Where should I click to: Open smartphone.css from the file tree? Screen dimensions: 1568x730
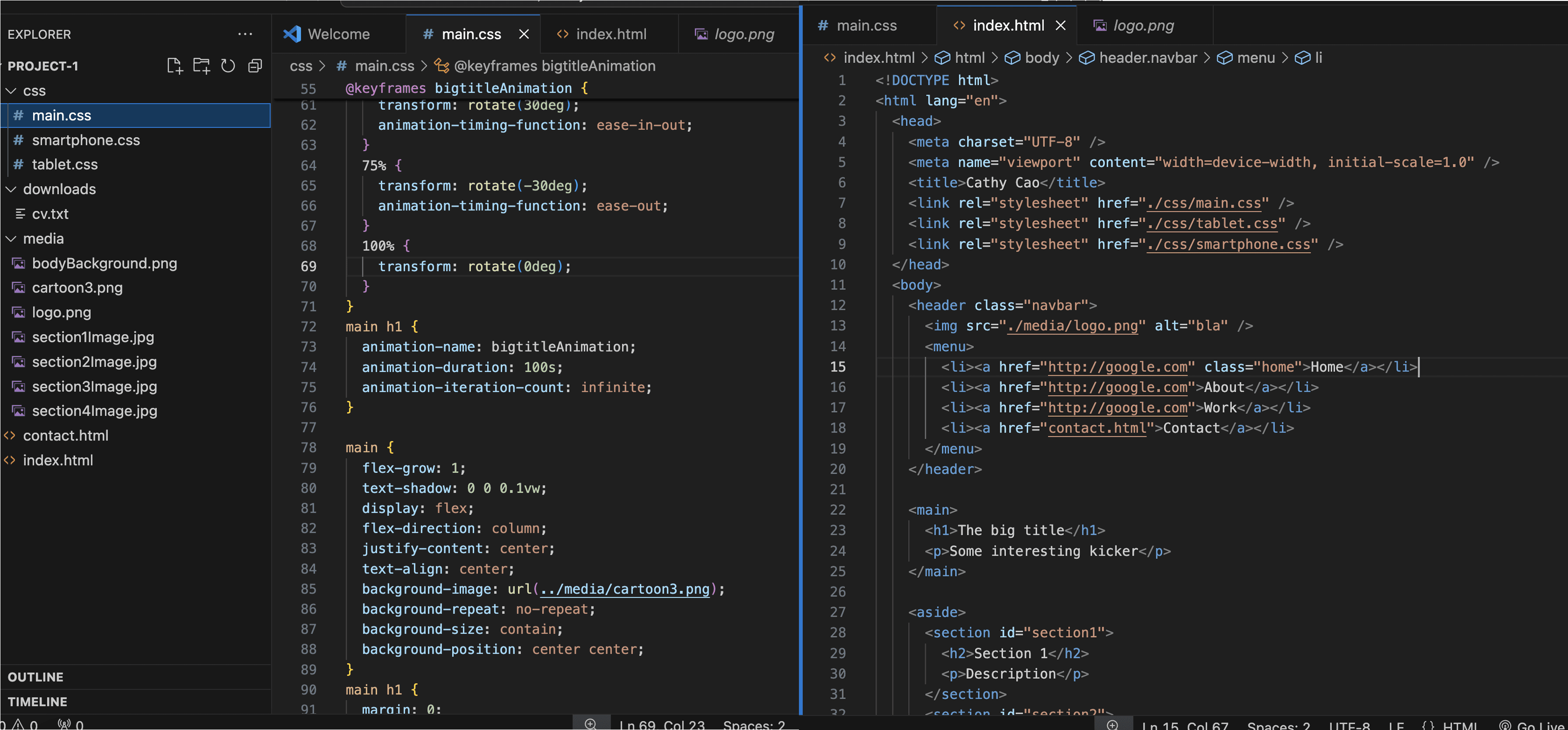pyautogui.click(x=135, y=140)
